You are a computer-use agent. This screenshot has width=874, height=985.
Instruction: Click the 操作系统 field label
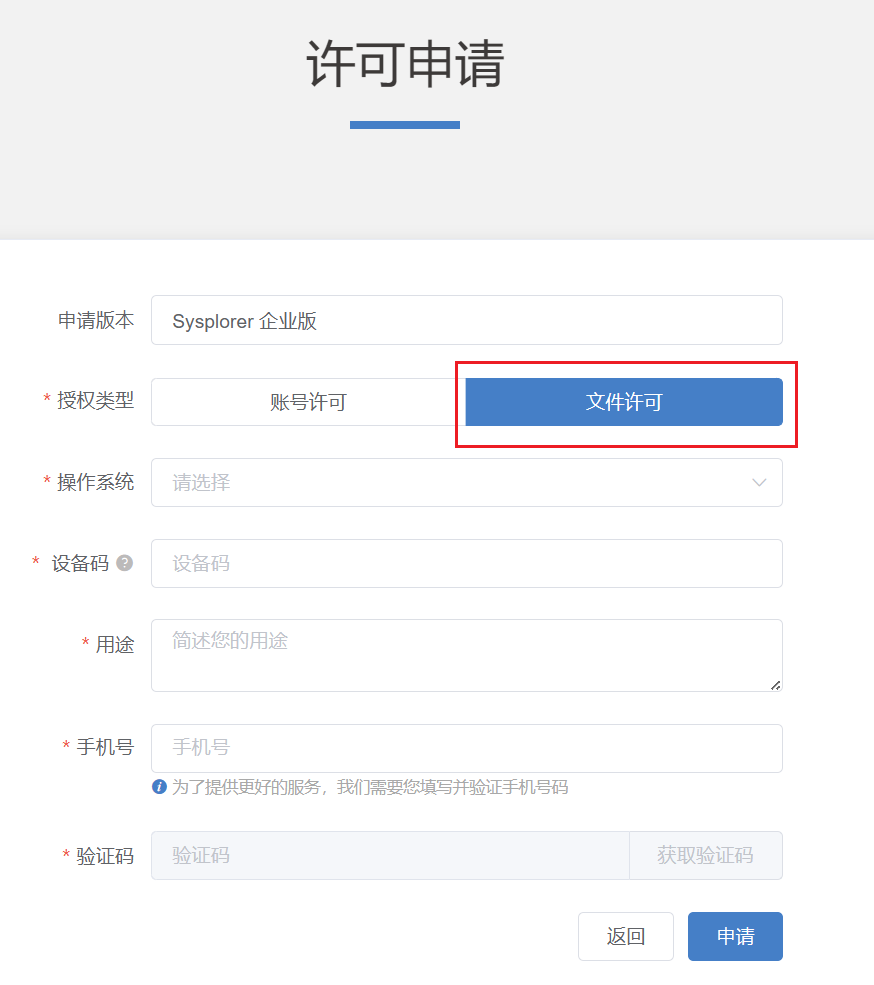95,482
